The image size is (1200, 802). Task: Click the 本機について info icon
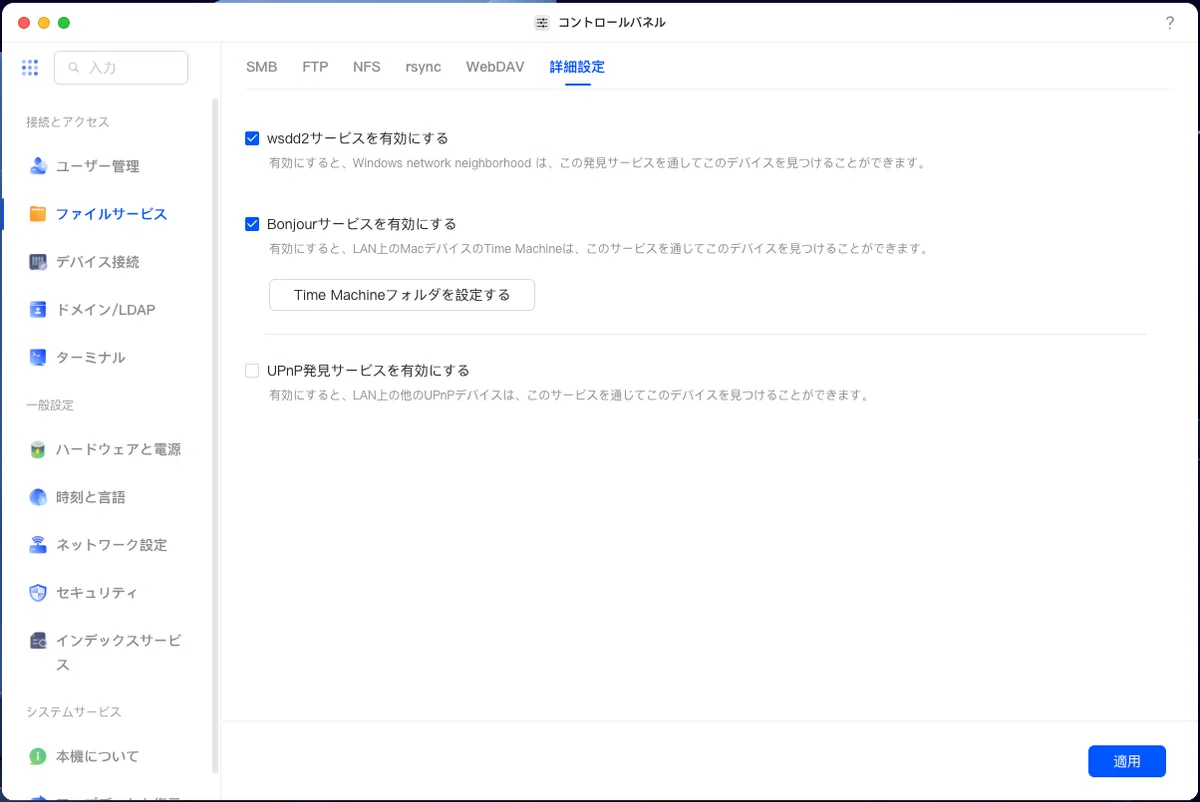pos(38,756)
